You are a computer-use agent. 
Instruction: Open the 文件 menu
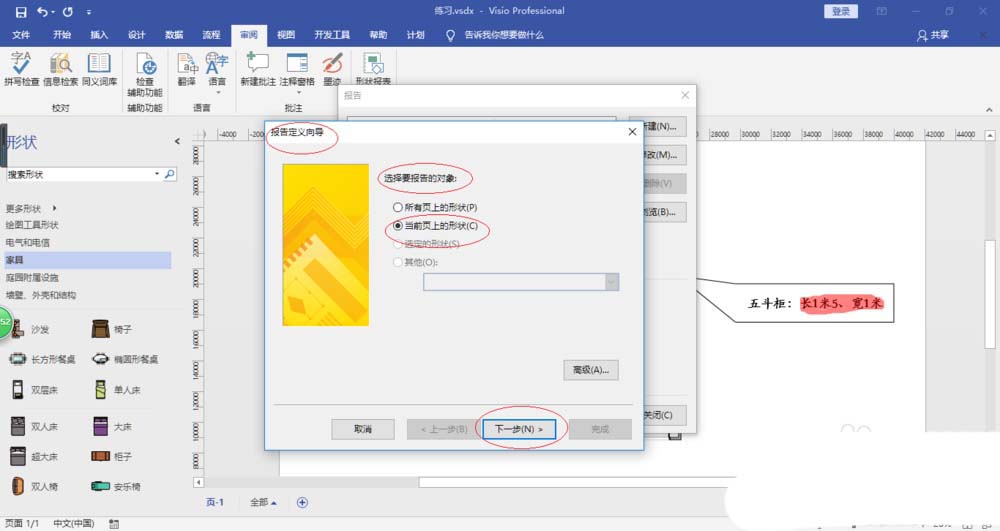pyautogui.click(x=21, y=35)
